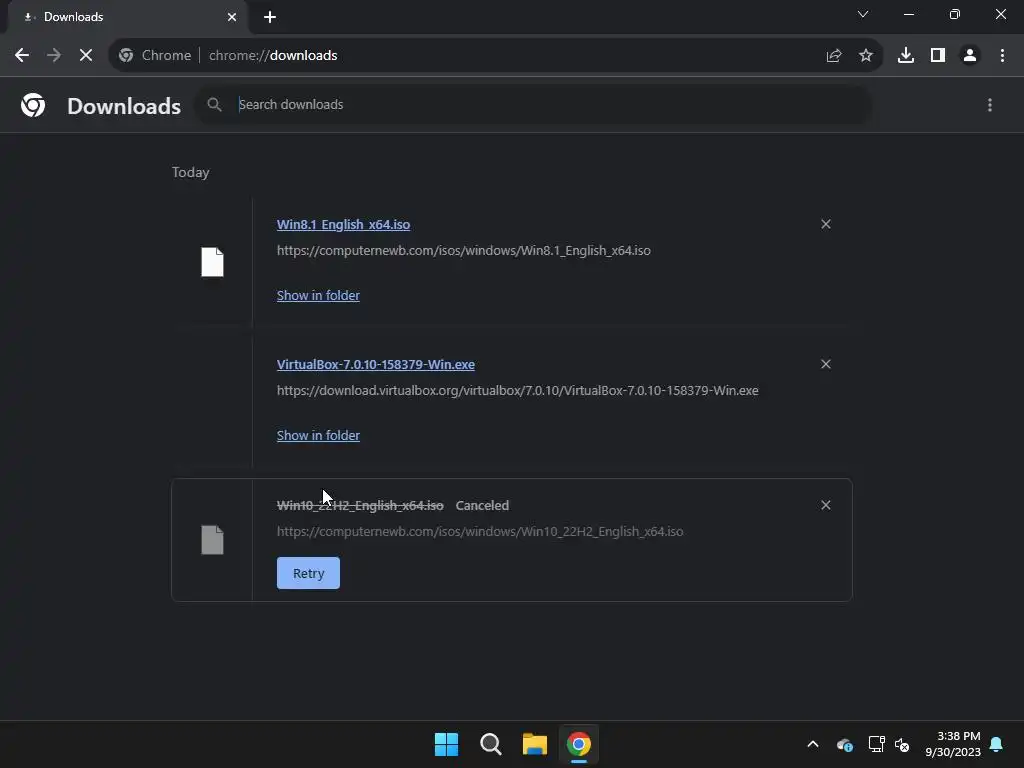Open taskbar Search

(490, 744)
